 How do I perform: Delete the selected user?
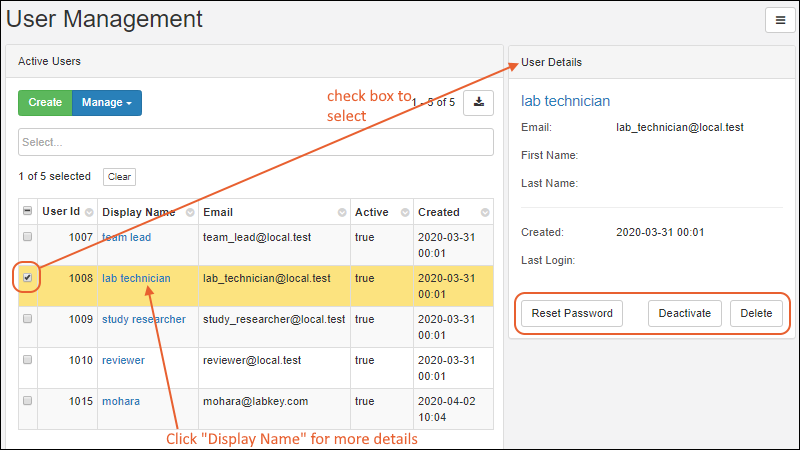click(756, 313)
